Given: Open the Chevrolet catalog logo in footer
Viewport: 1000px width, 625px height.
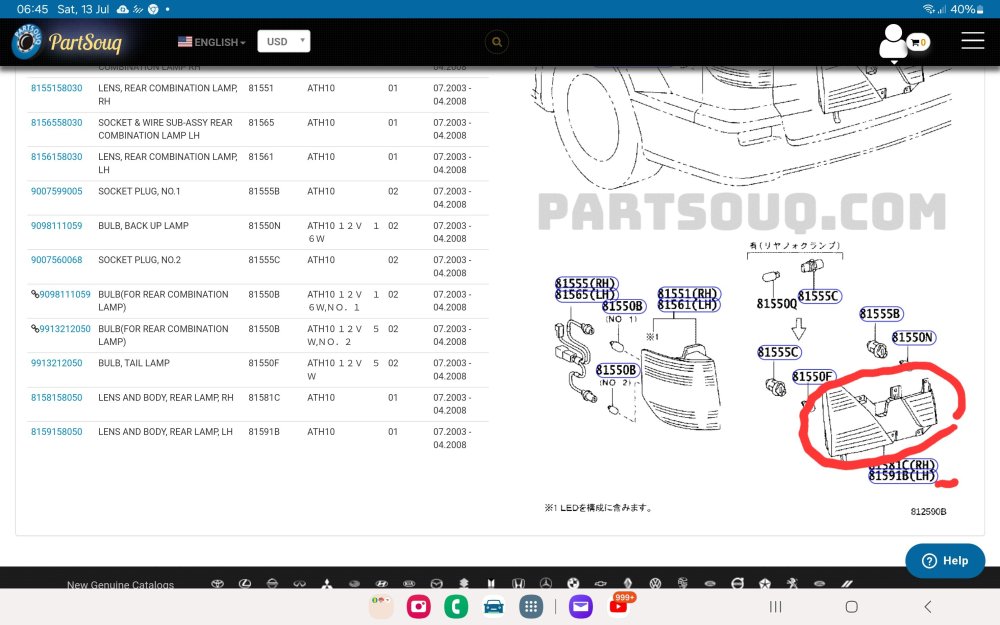Looking at the screenshot, I should pos(600,584).
